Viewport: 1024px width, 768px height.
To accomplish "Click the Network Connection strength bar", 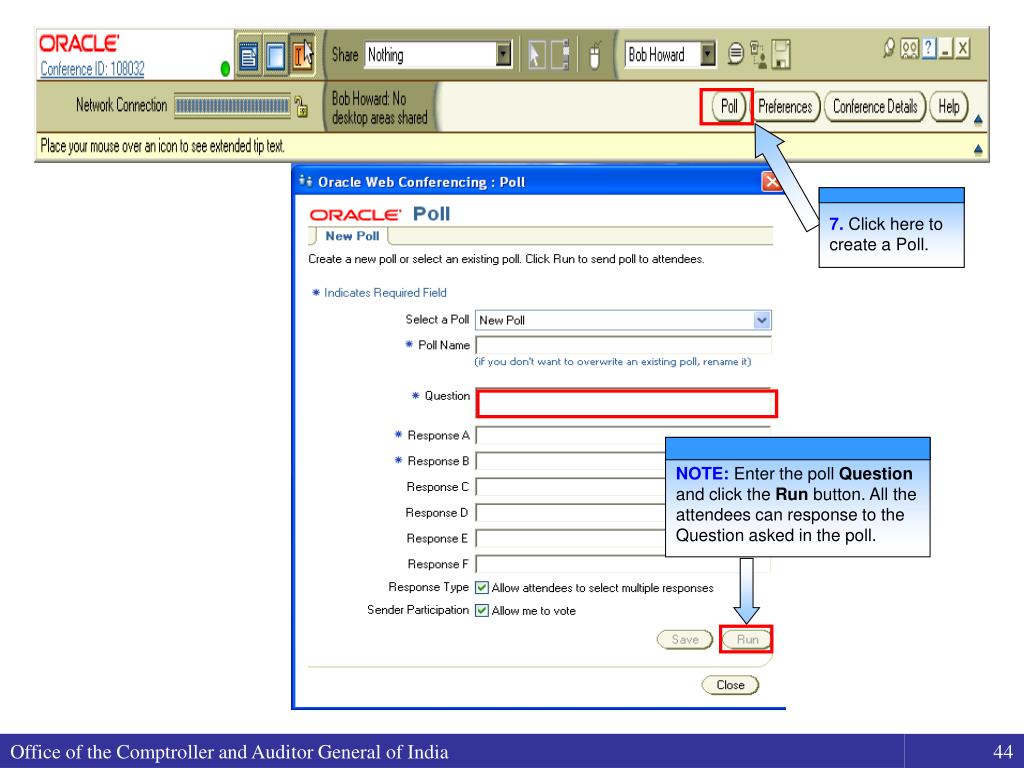I will 232,106.
